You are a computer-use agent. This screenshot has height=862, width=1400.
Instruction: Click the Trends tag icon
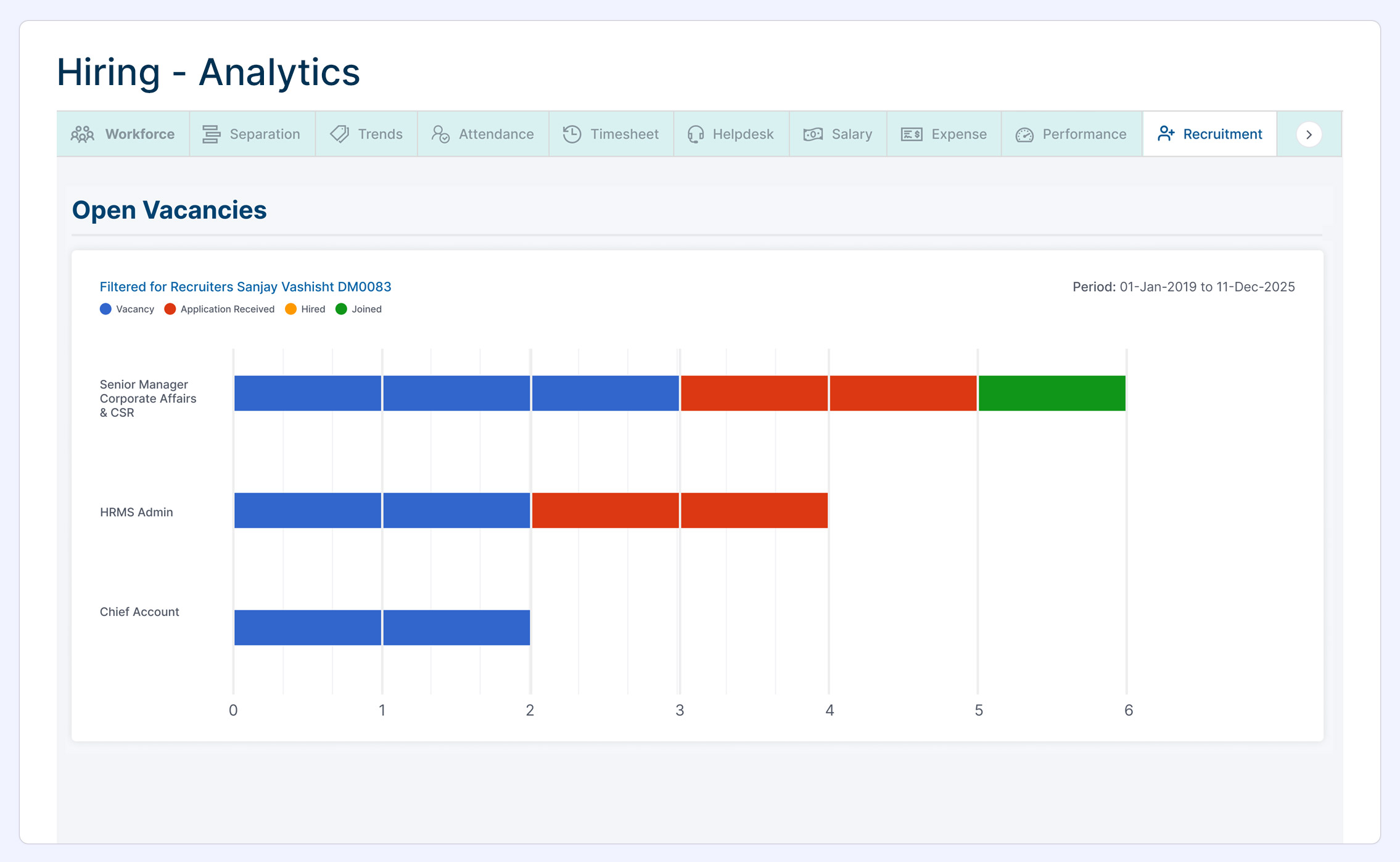(x=339, y=134)
